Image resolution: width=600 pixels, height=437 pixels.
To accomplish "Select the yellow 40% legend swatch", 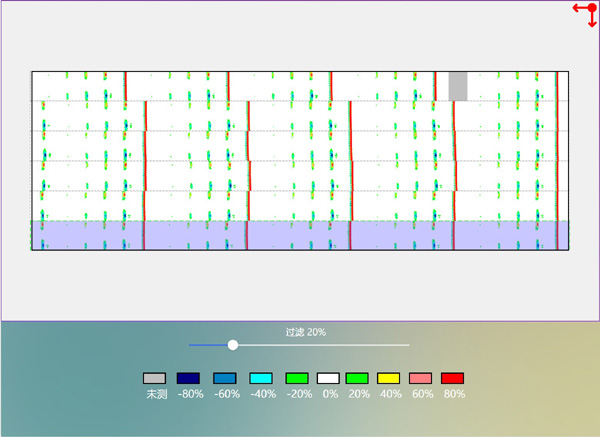I will click(x=388, y=378).
